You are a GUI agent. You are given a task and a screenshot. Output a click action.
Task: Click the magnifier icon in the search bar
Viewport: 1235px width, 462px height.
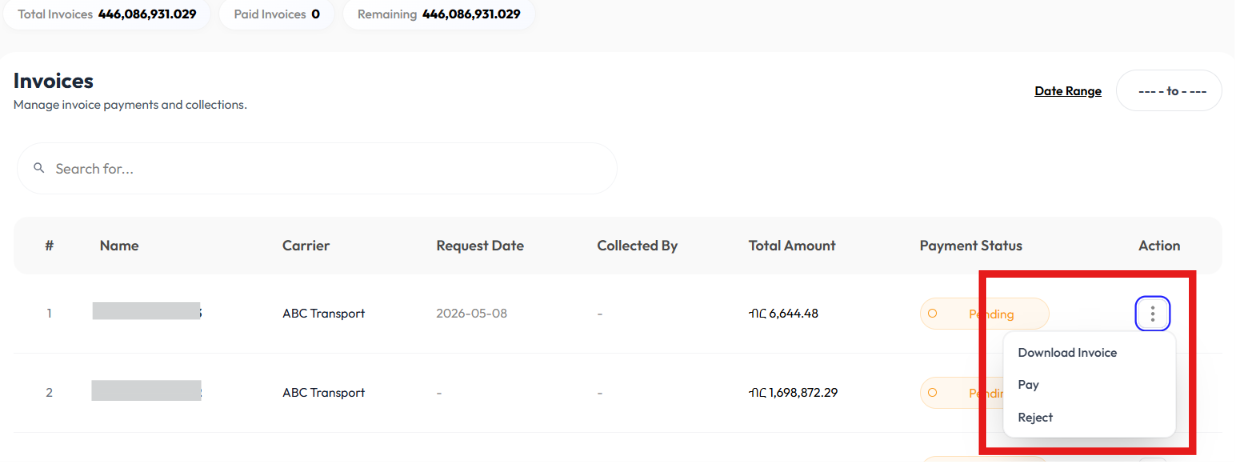(39, 168)
